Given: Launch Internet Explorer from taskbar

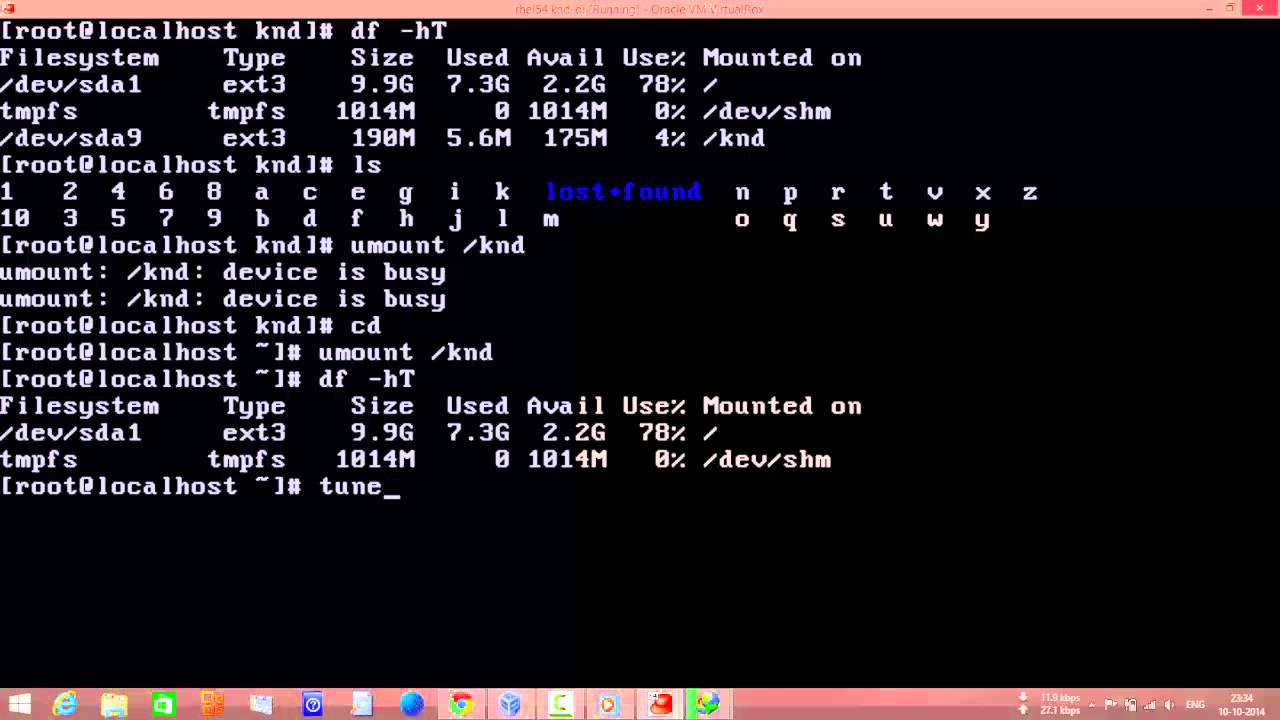Looking at the screenshot, I should point(65,705).
